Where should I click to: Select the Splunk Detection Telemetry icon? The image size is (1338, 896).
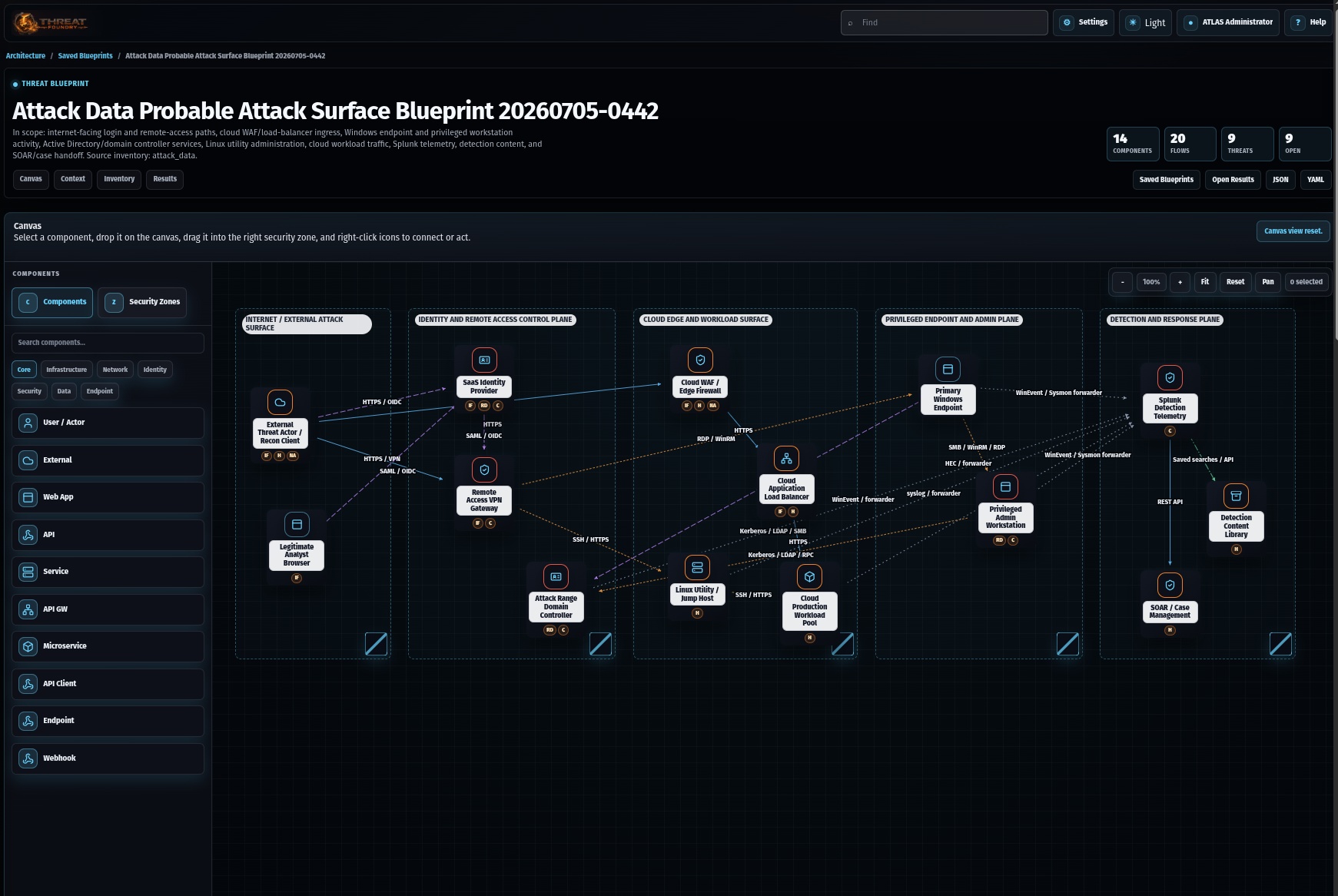[1170, 377]
